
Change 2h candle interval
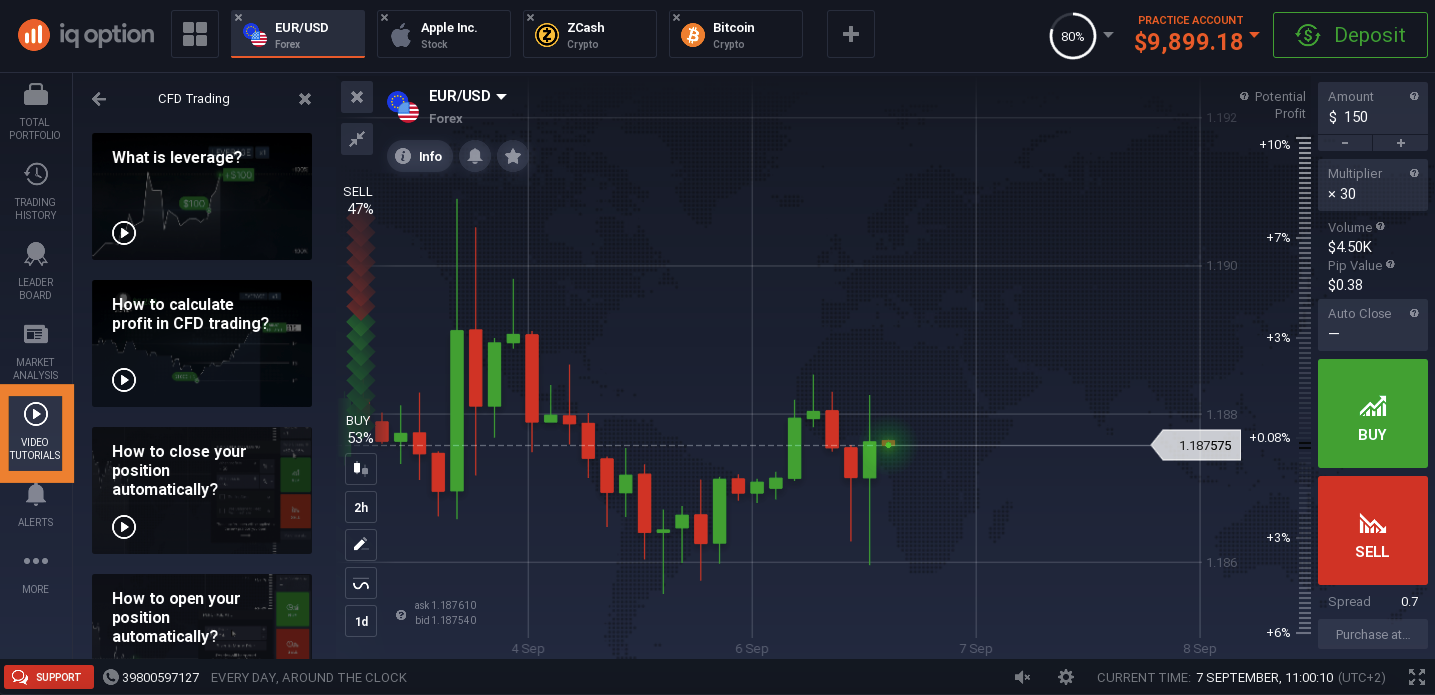361,507
